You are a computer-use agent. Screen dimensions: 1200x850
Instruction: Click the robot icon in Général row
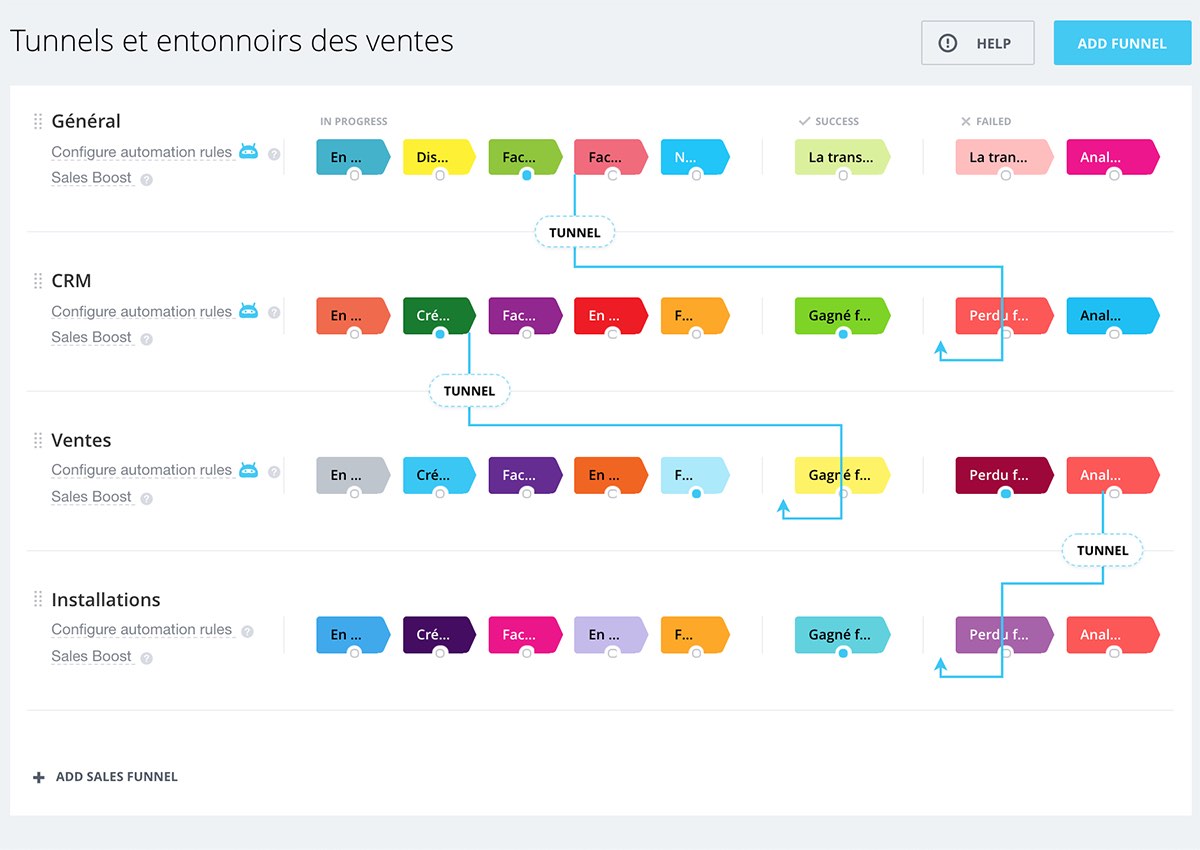click(x=248, y=152)
